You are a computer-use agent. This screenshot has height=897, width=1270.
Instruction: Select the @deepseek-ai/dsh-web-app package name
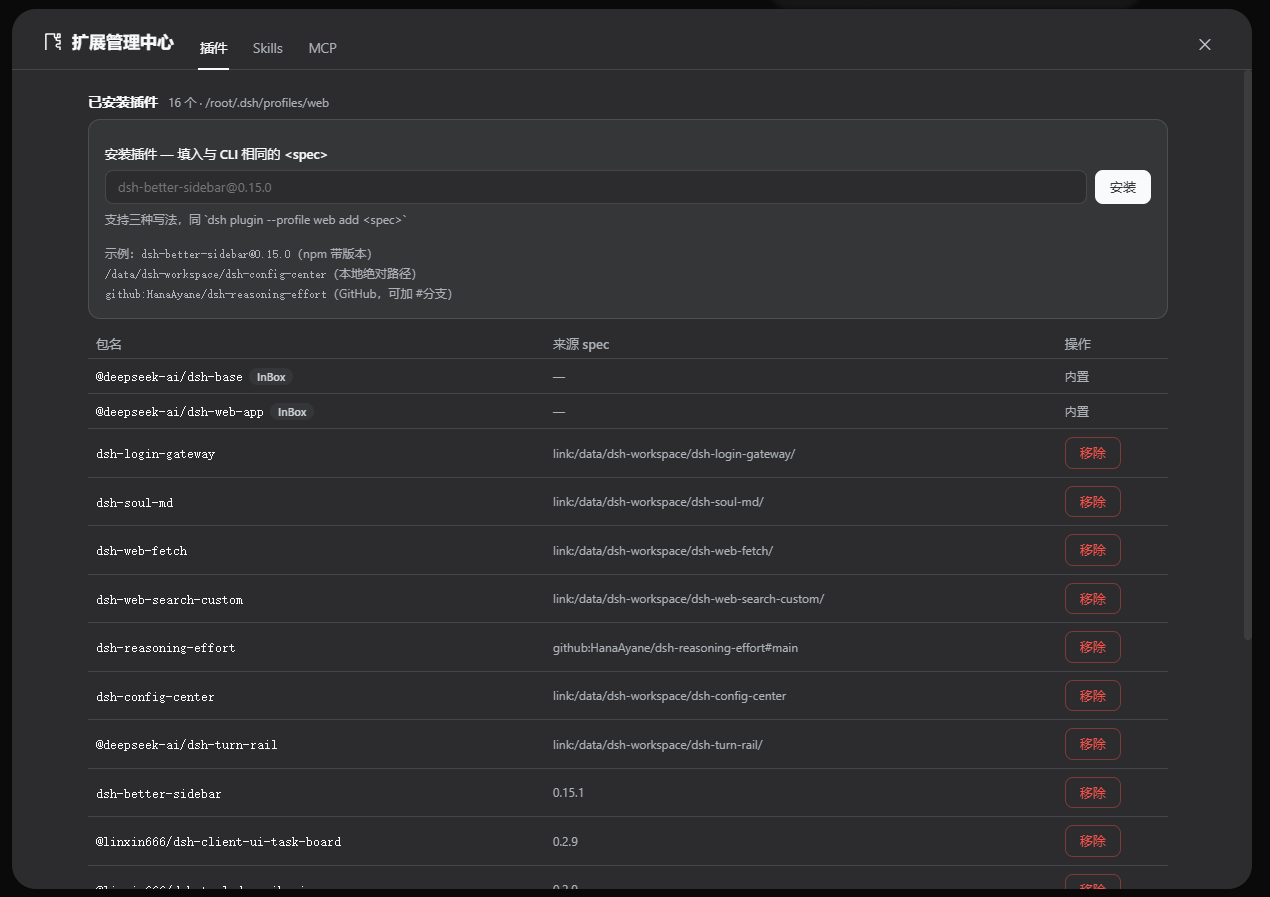click(180, 412)
